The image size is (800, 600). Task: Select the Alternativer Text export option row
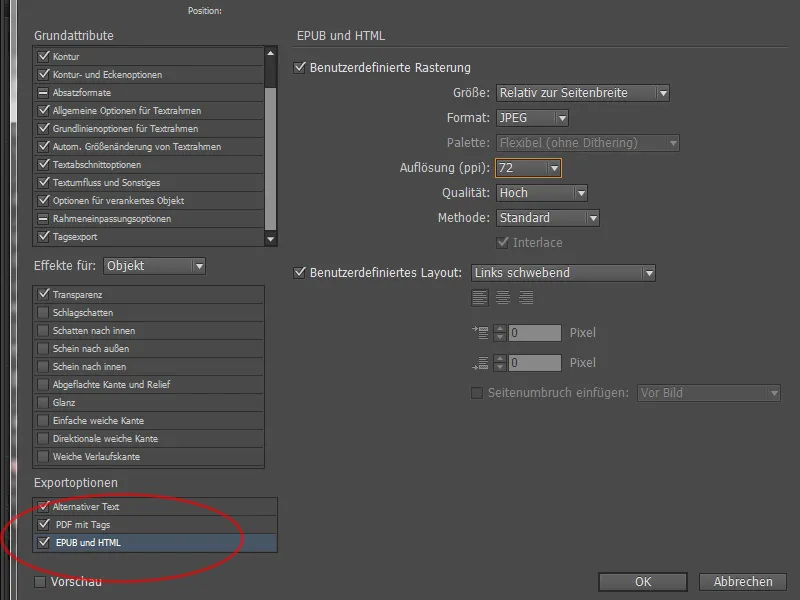coord(155,507)
